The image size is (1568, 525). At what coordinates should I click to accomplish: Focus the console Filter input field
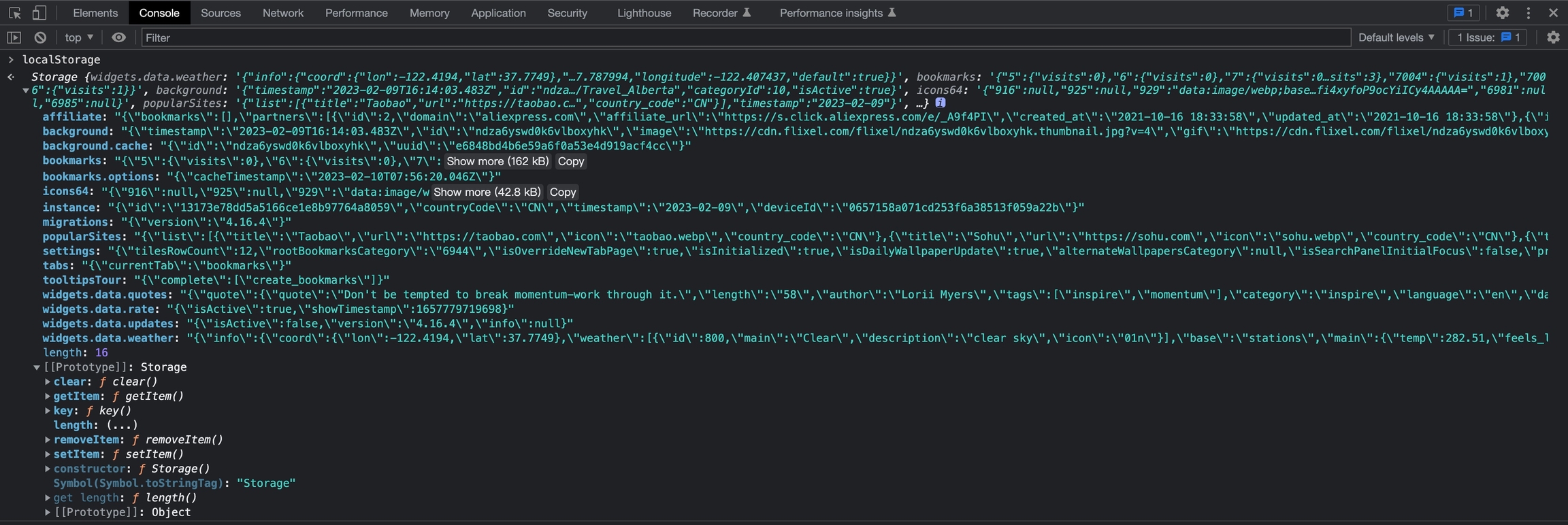tap(745, 37)
